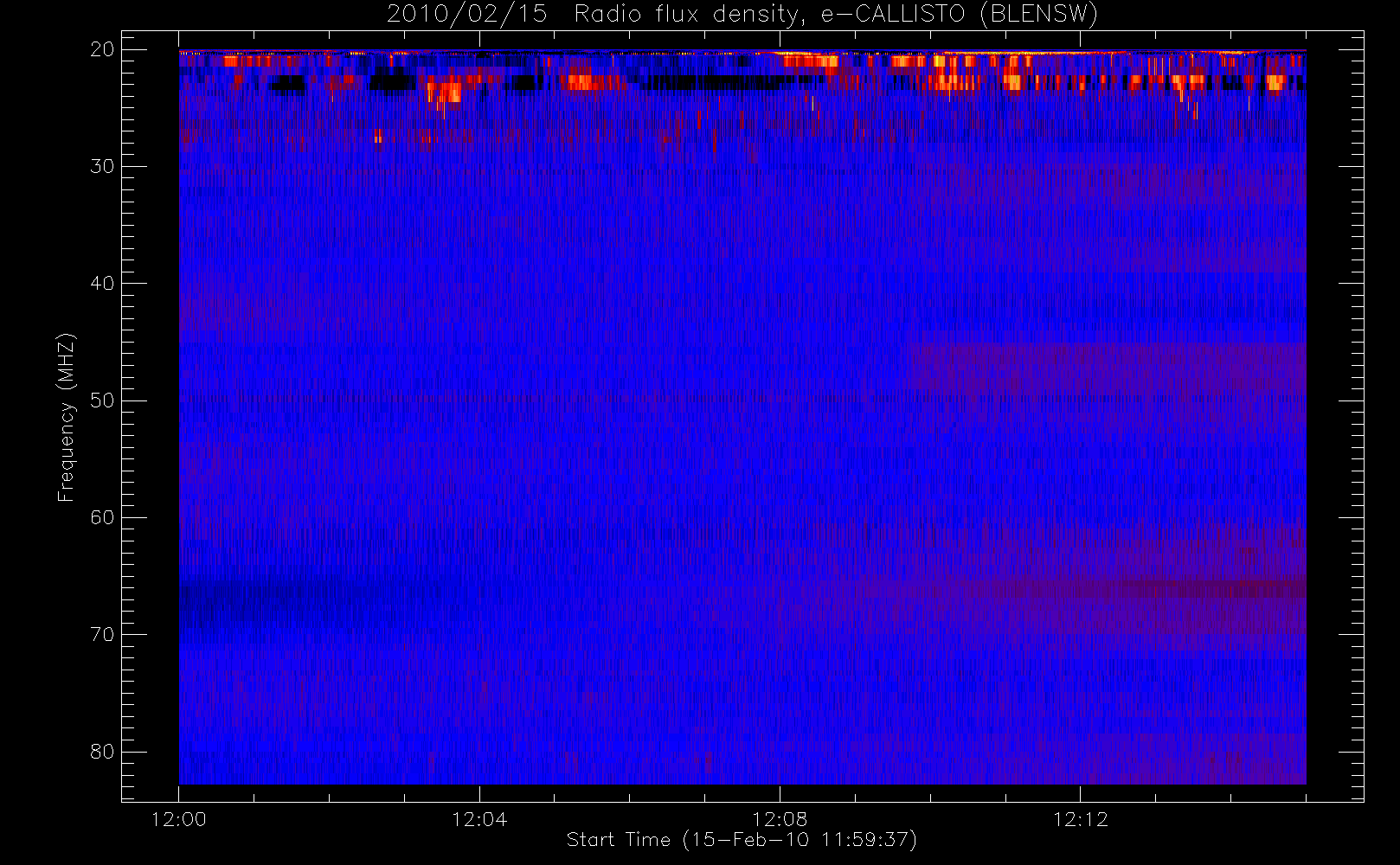Click the 80 frequency tick label
The width and height of the screenshot is (1400, 865).
103,752
